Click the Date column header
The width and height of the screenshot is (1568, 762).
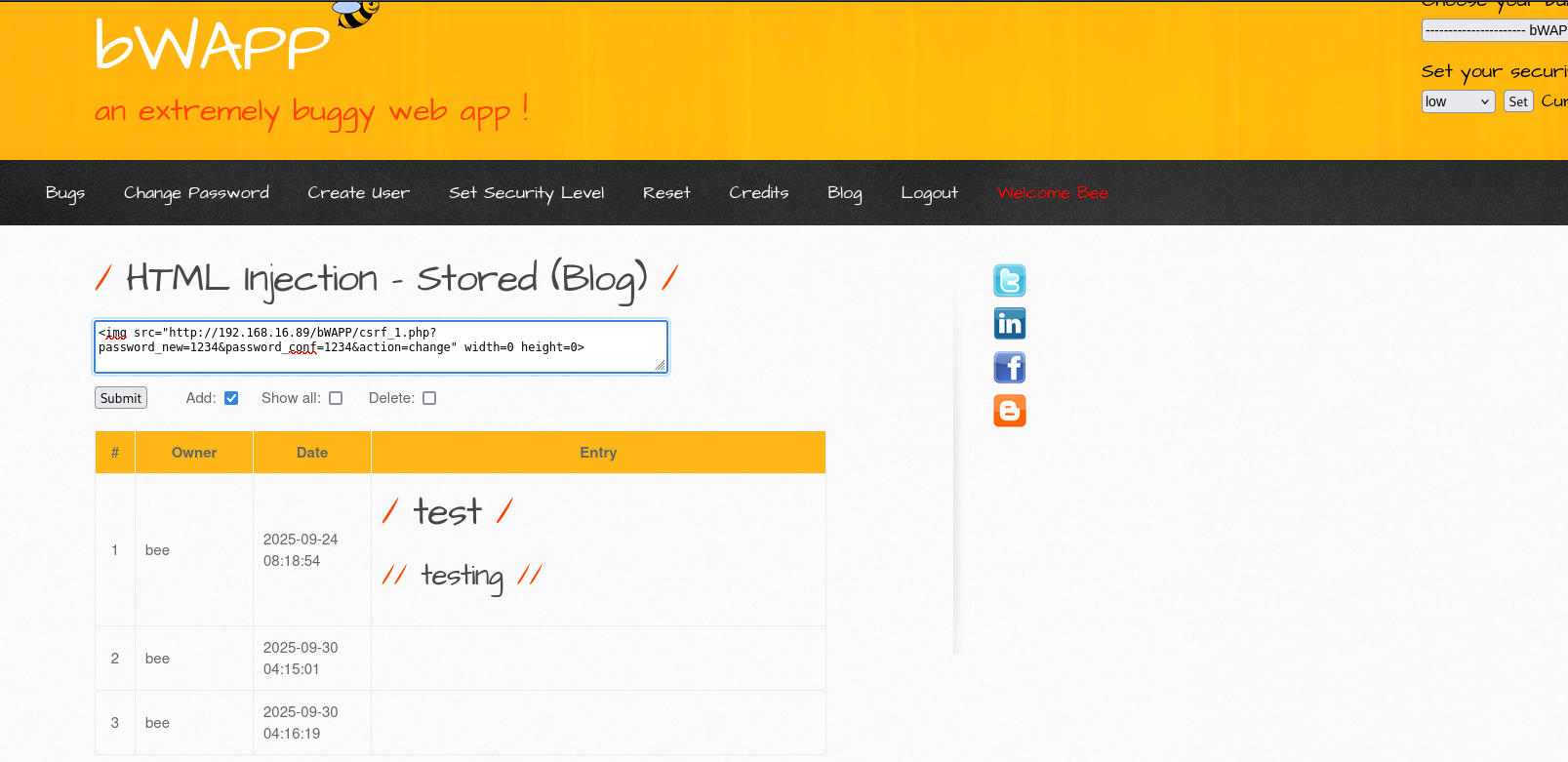tap(312, 453)
